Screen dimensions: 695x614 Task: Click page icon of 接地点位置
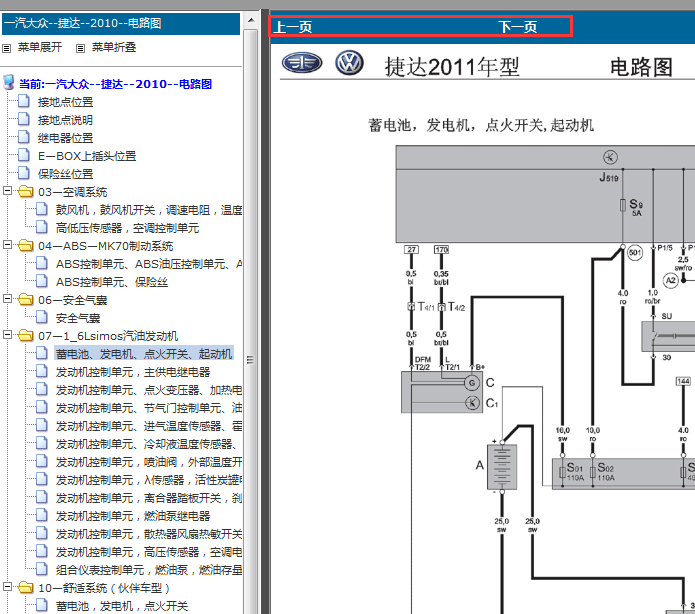coord(24,101)
